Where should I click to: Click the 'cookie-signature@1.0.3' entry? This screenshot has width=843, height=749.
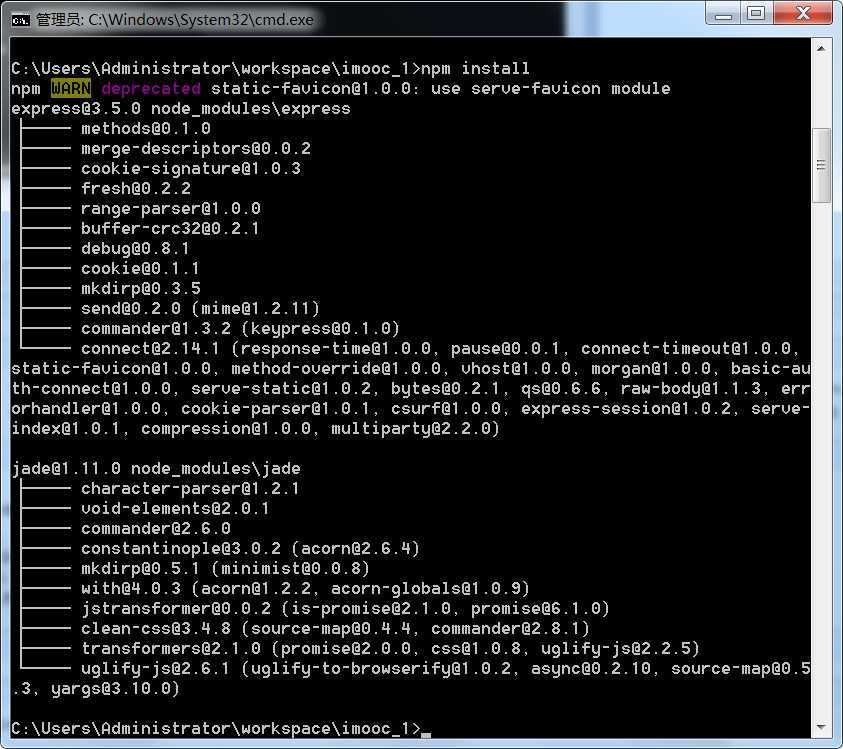click(191, 168)
